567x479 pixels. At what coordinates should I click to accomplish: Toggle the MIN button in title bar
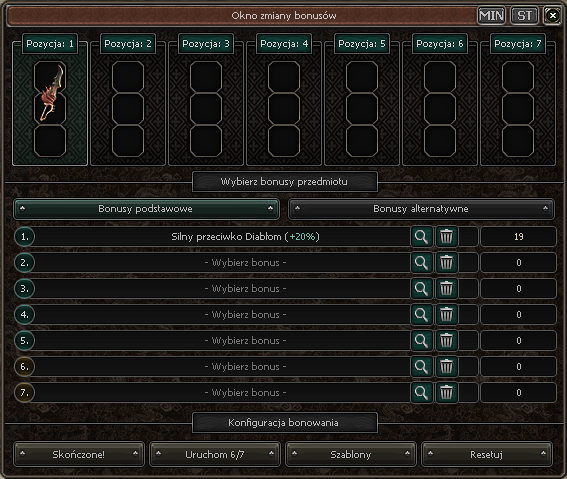pyautogui.click(x=491, y=16)
